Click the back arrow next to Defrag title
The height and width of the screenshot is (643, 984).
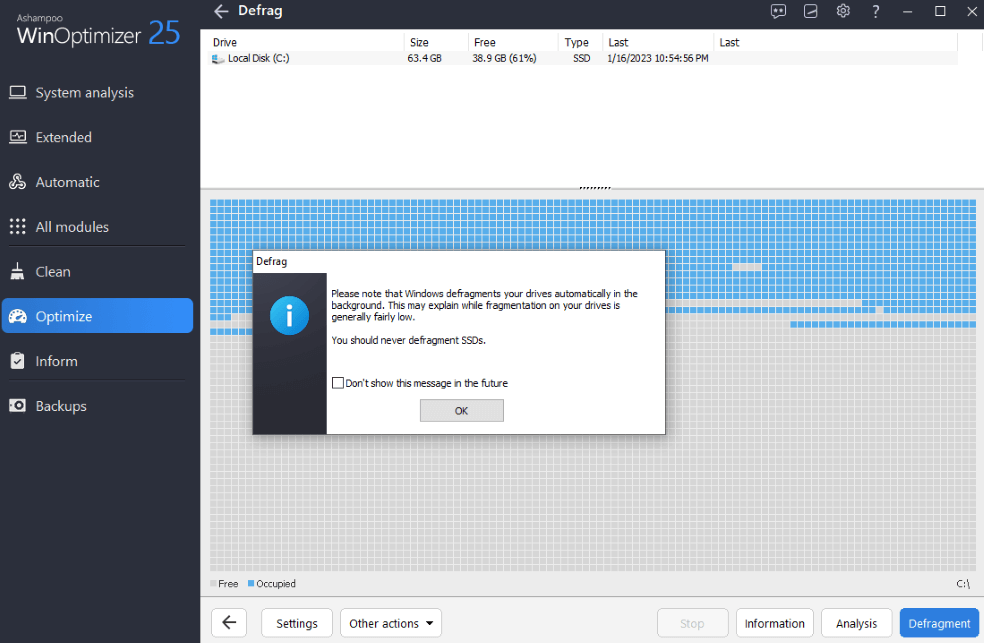pyautogui.click(x=221, y=11)
